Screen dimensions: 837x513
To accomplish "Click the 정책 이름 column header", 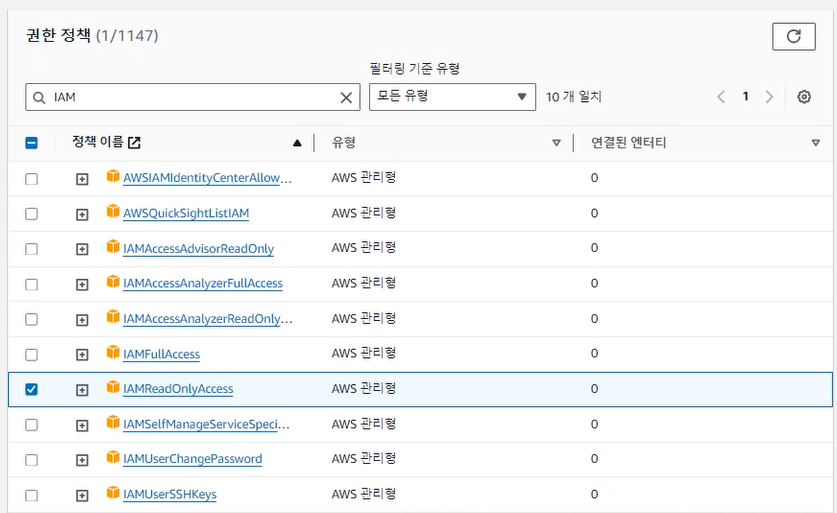I will point(97,142).
